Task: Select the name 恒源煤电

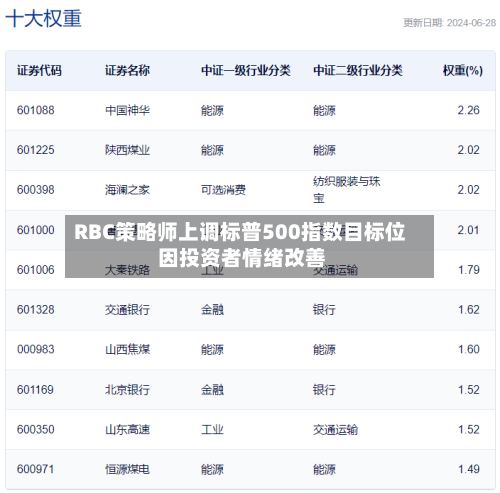Action: tap(127, 469)
